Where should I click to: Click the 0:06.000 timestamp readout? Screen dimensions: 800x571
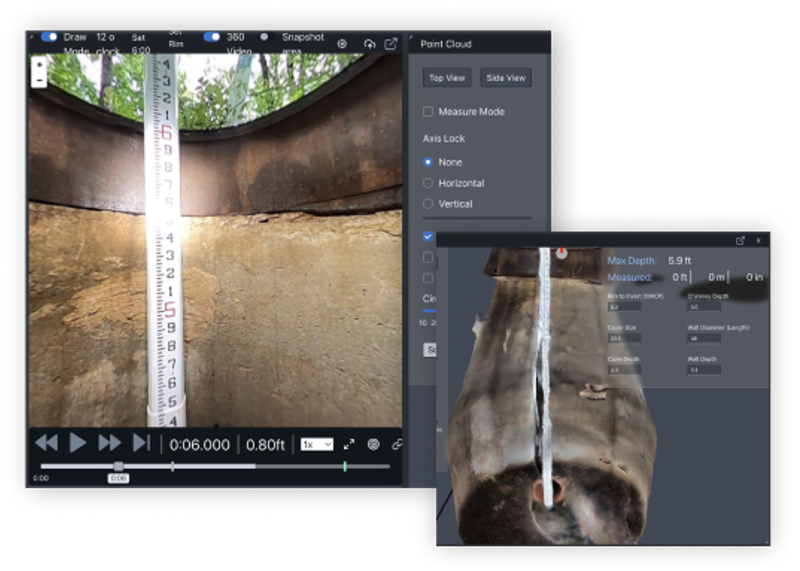point(199,445)
